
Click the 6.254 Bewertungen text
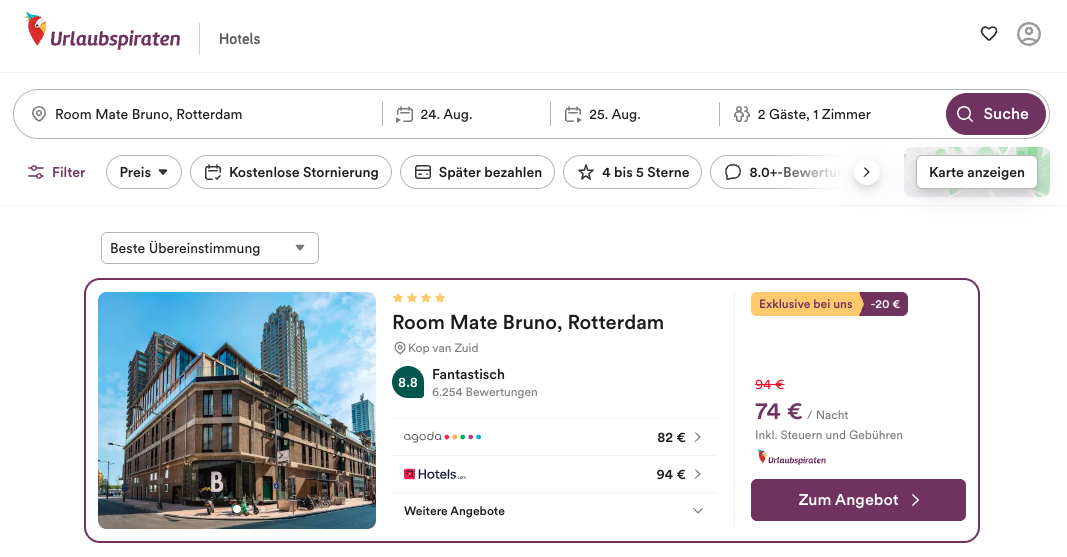485,392
